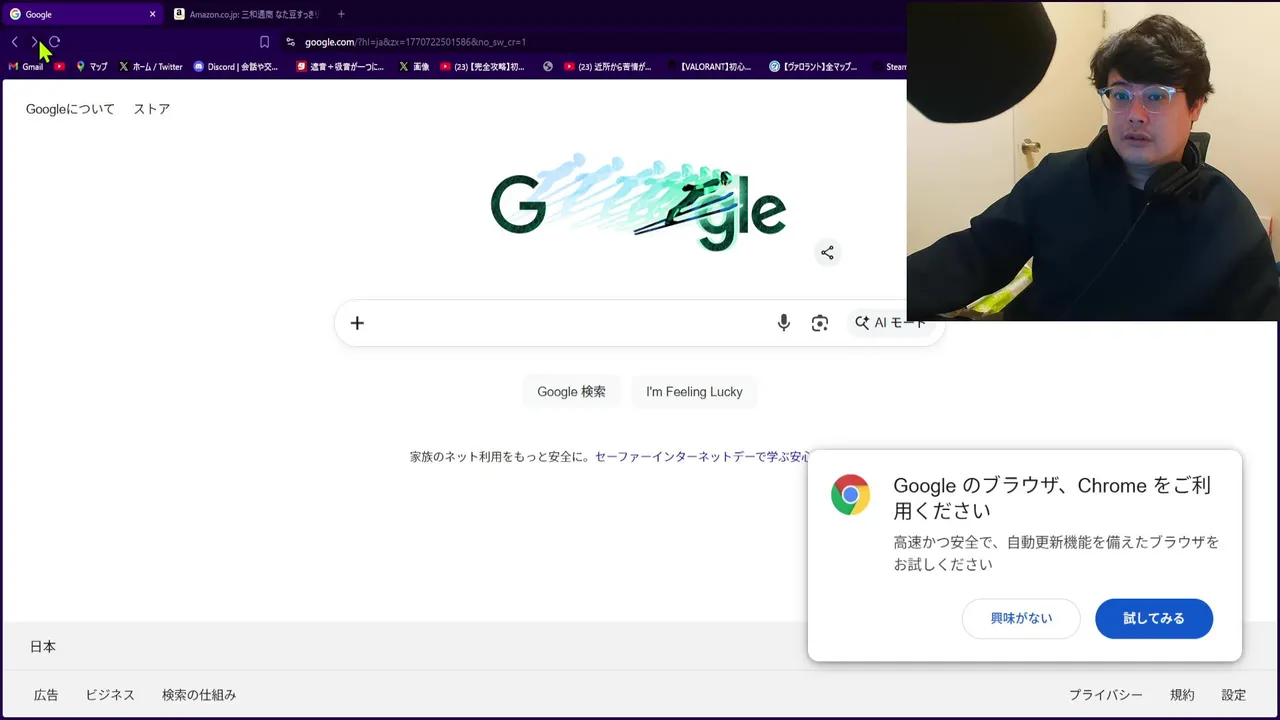Open the ビジネス footer link
This screenshot has width=1280, height=720.
tap(110, 695)
